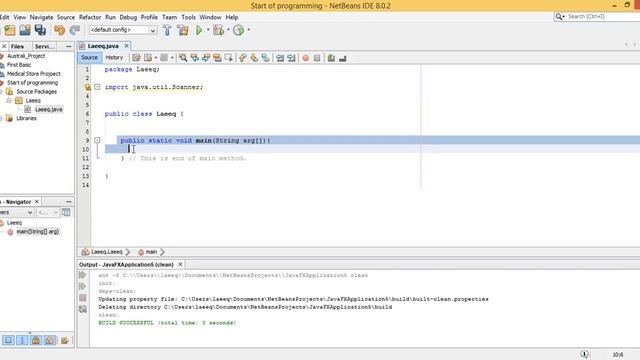The width and height of the screenshot is (640, 360).
Task: Open the Help menu
Action: click(x=231, y=17)
